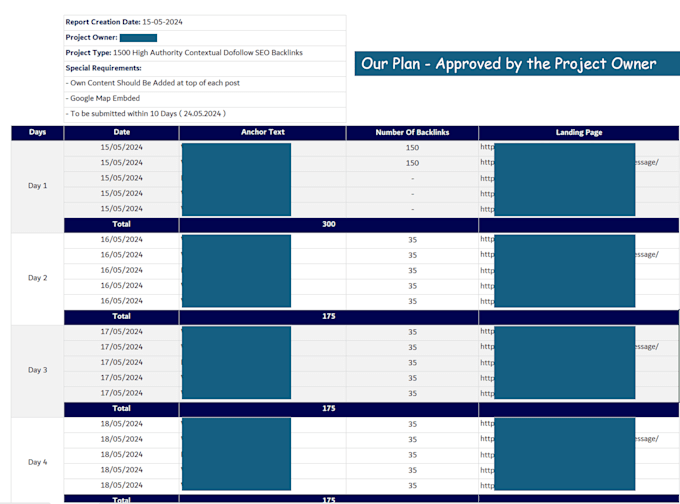This screenshot has height=504, width=680.
Task: Select the Day 3 merged cell
Action: tap(37, 370)
